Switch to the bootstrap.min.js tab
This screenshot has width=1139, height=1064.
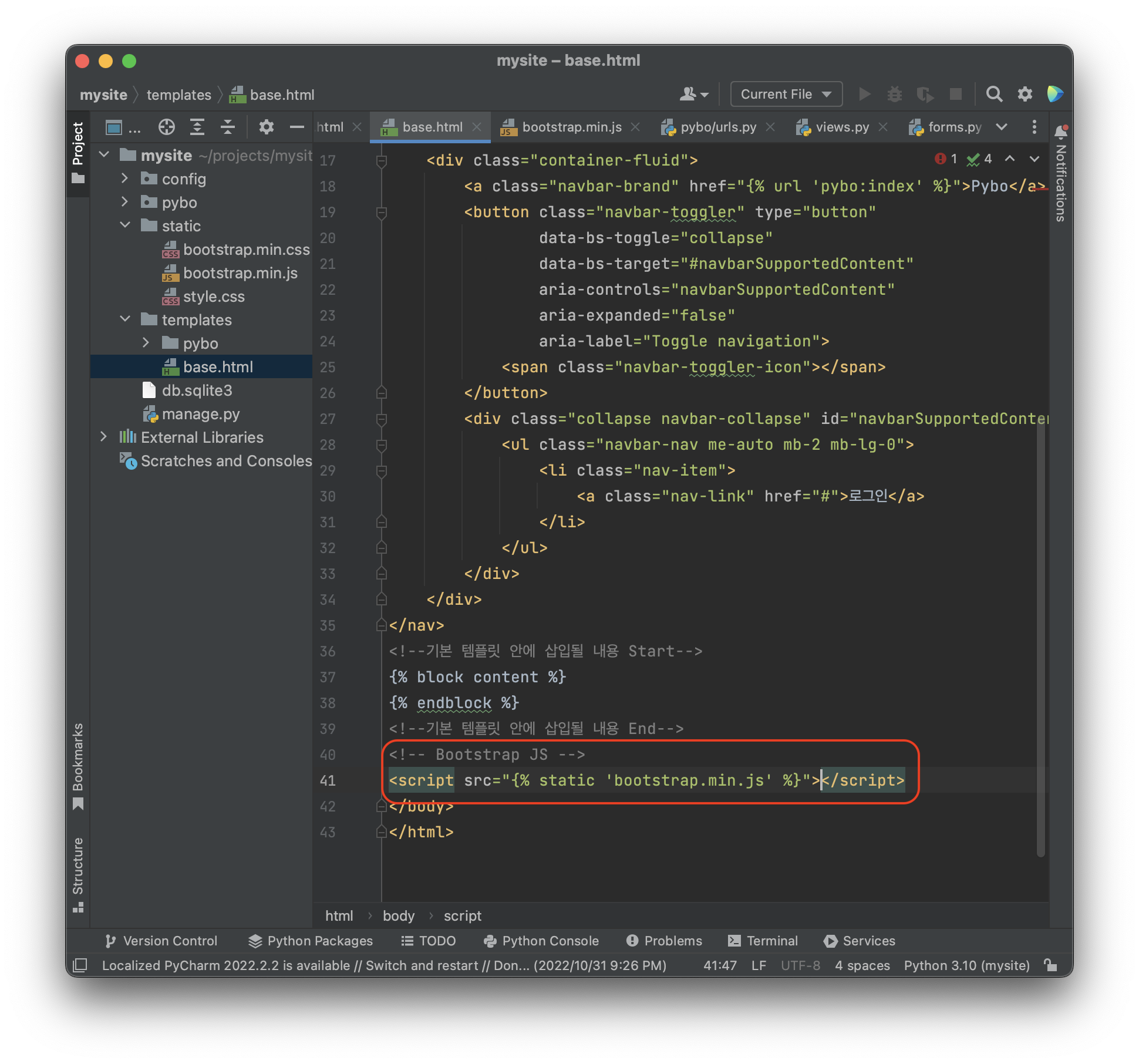point(571,127)
